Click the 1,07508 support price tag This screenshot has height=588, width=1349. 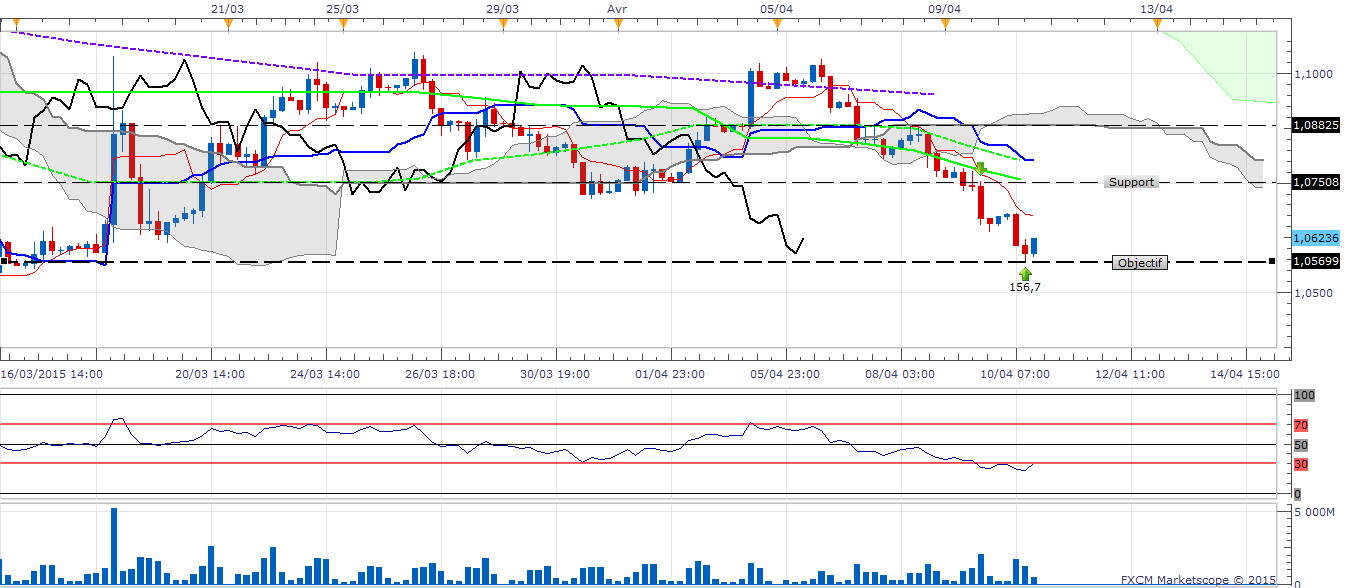(1315, 182)
